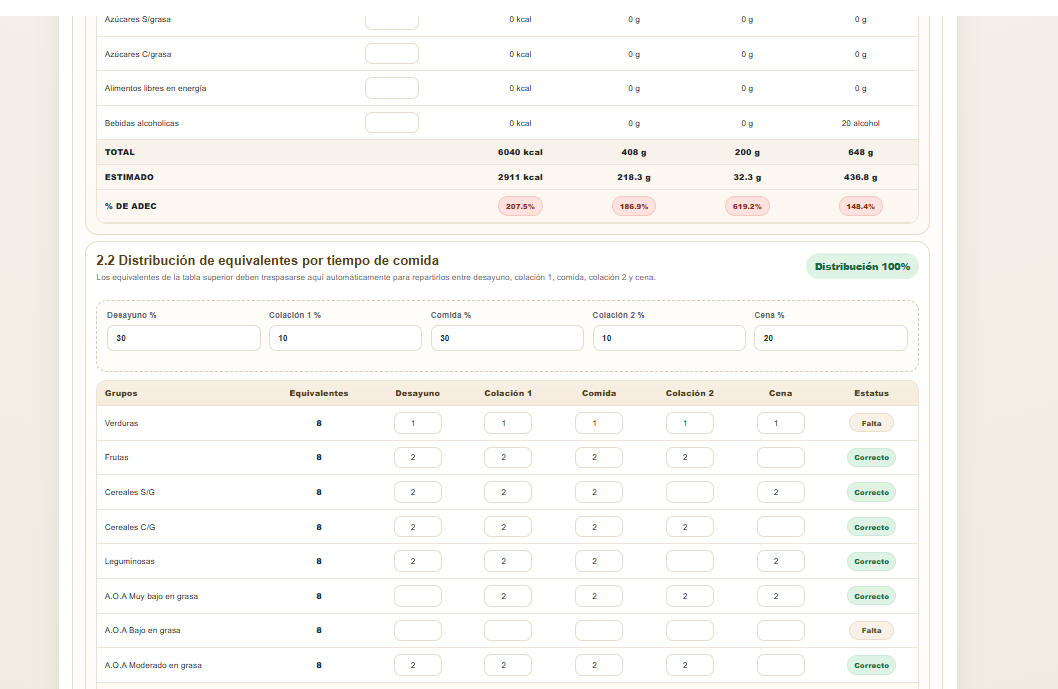Click the Cereales S/G Colación 2 cell

point(690,492)
